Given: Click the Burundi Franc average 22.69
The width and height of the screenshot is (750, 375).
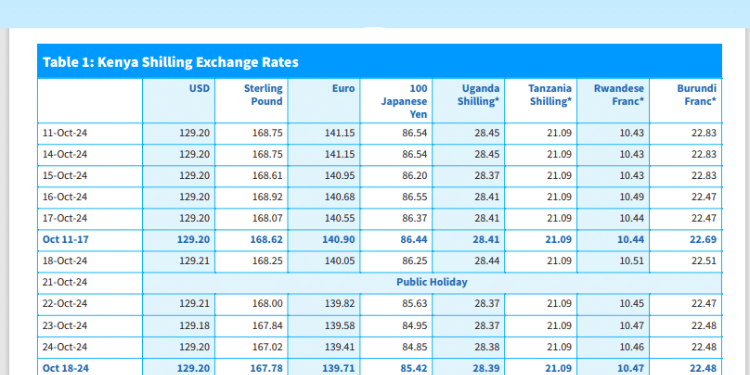Looking at the screenshot, I should tap(703, 240).
